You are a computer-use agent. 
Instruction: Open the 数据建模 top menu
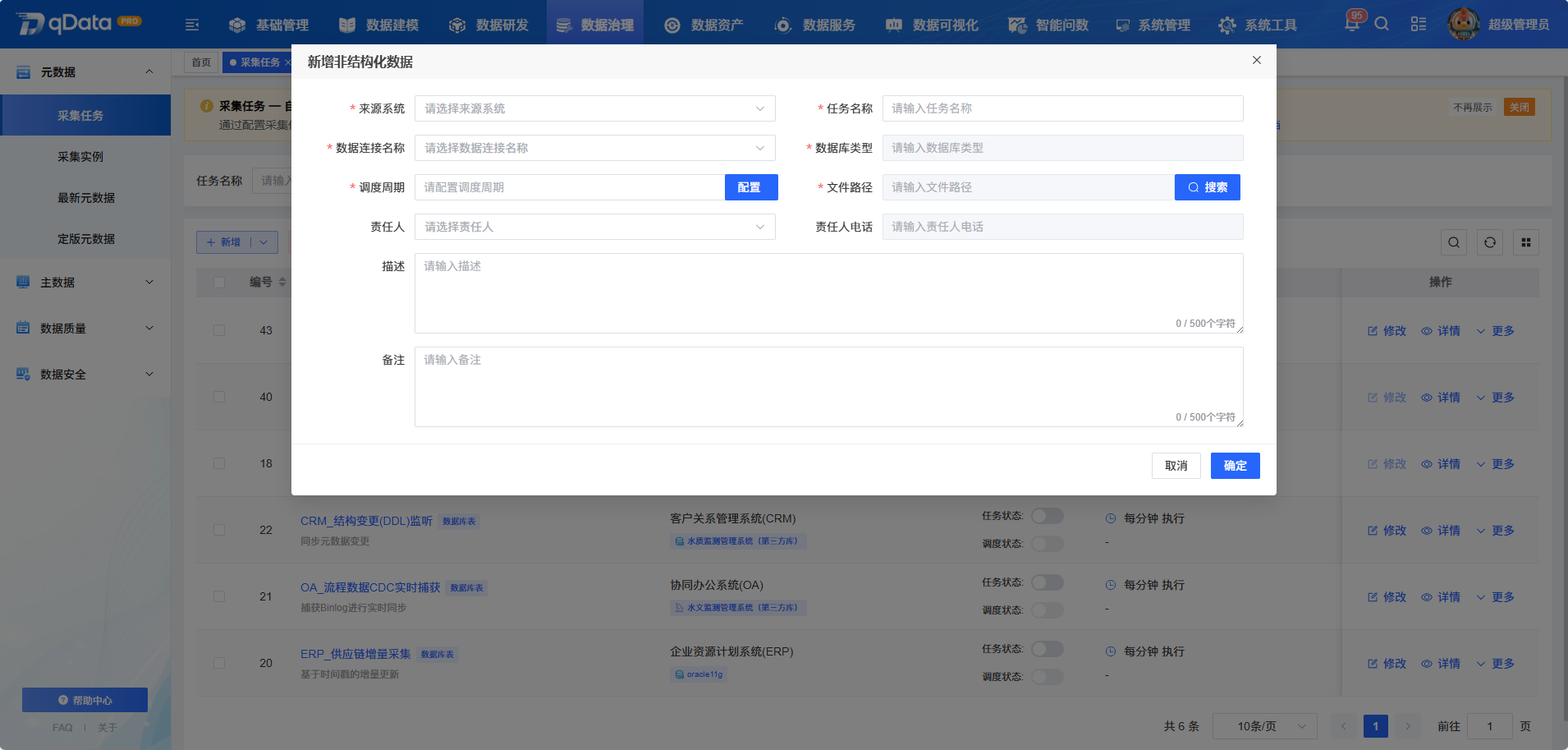point(379,25)
